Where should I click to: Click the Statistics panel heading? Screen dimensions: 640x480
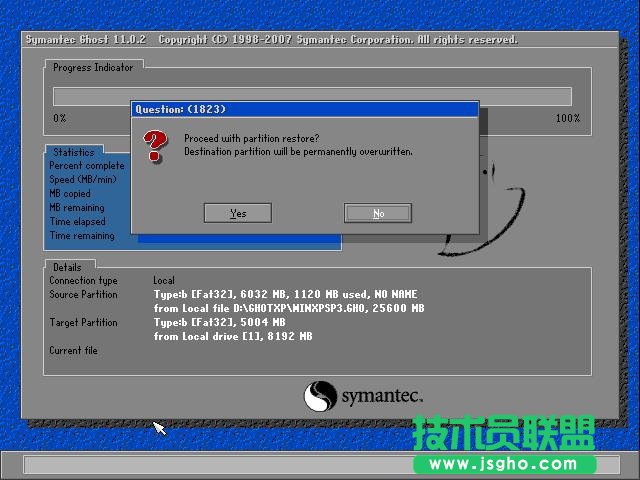click(x=74, y=152)
